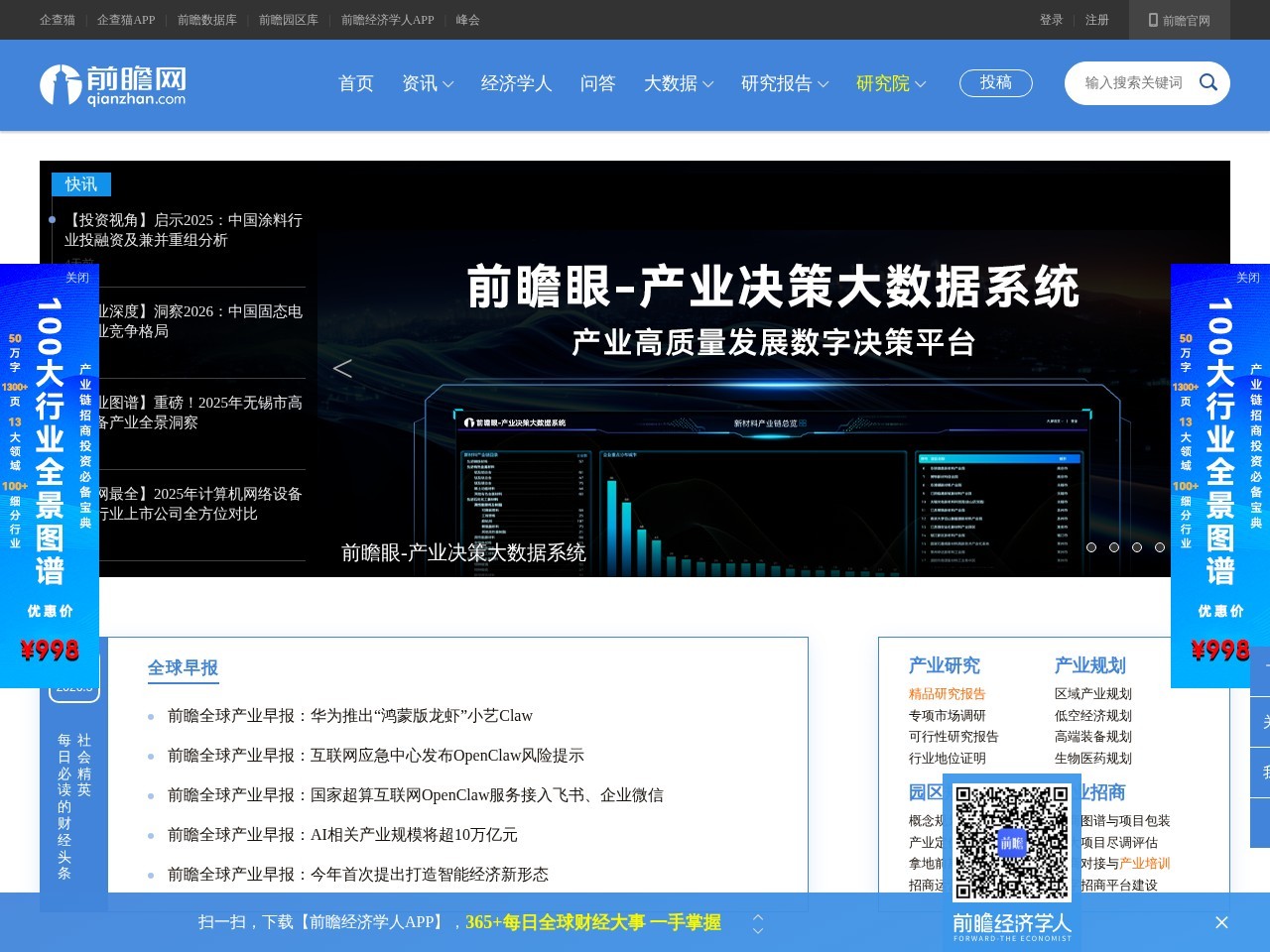The height and width of the screenshot is (952, 1270).
Task: Click the carousel previous arrow
Action: [x=342, y=368]
